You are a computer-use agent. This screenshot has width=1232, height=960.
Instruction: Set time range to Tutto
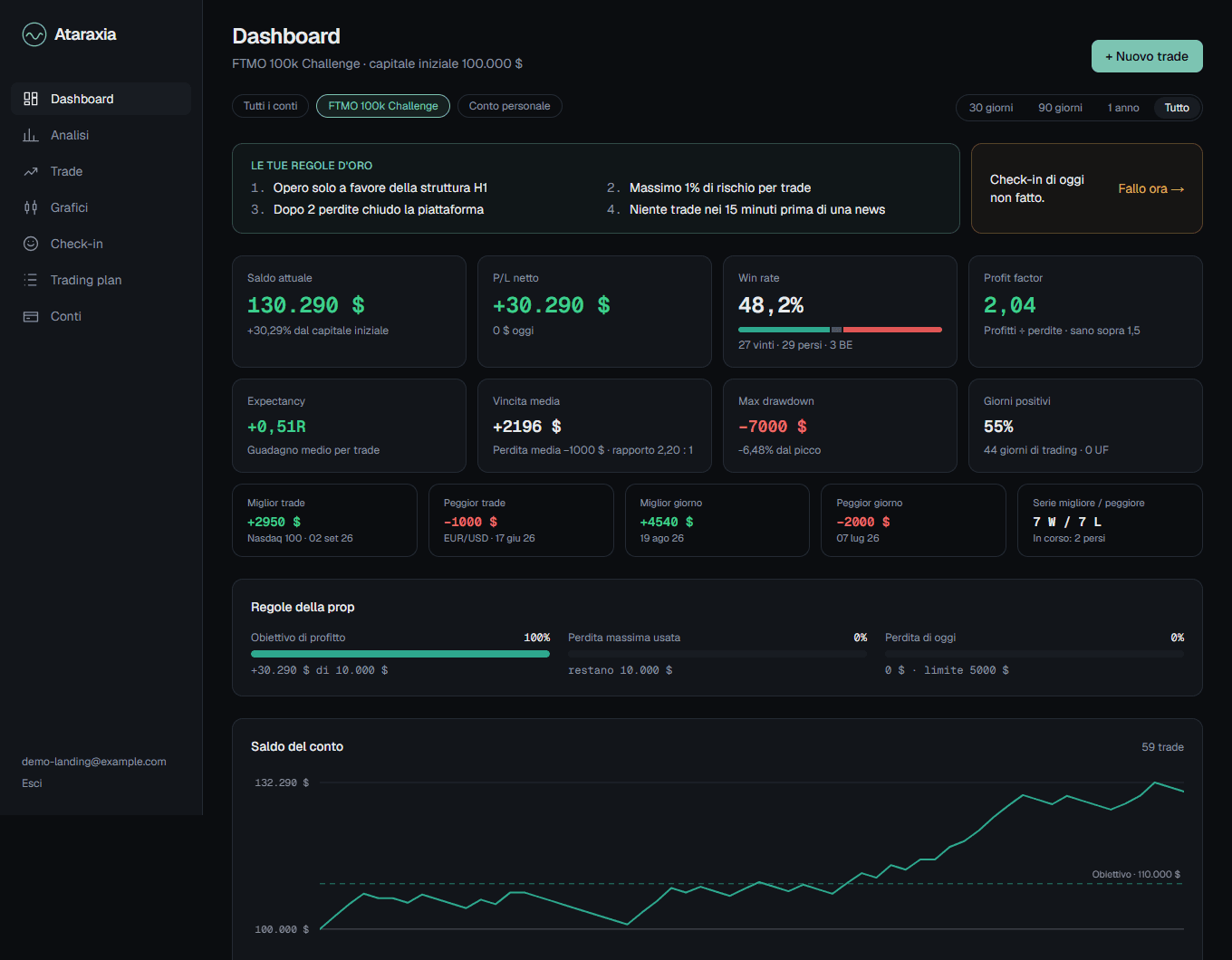[1177, 108]
